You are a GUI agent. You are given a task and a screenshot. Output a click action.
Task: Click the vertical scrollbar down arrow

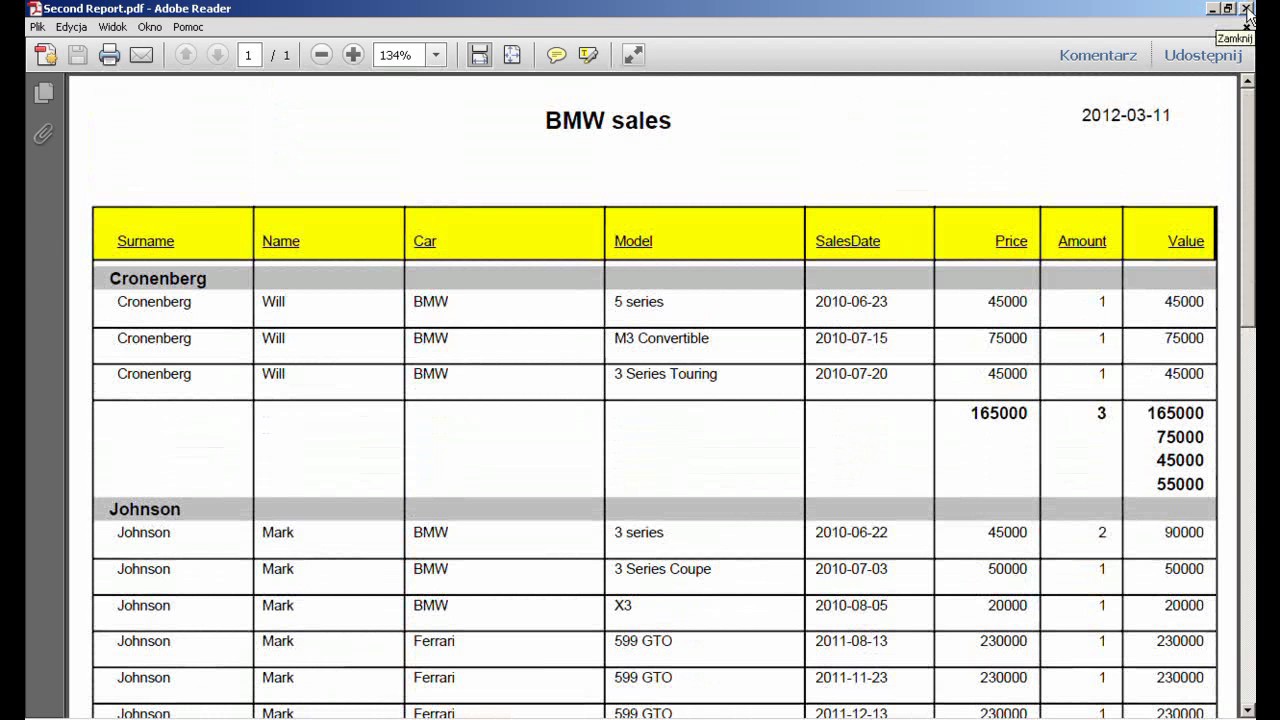(x=1247, y=709)
